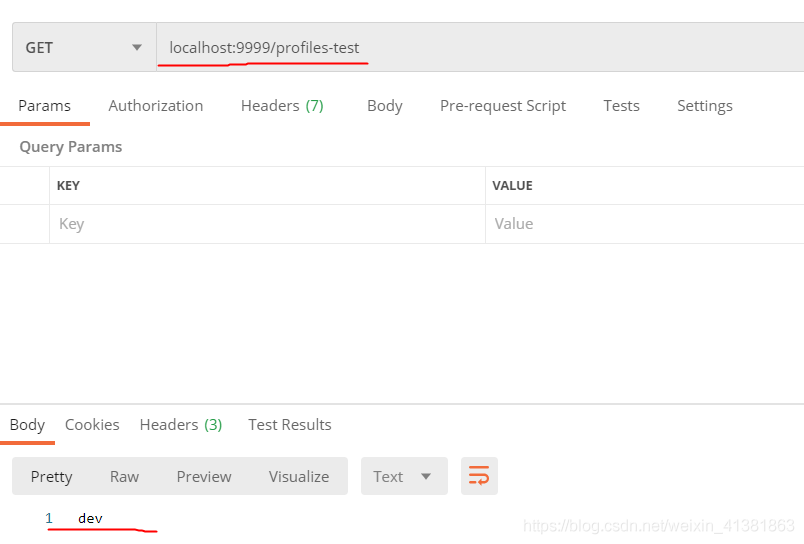Select the Preview view mode
The height and width of the screenshot is (544, 804).
pos(204,477)
